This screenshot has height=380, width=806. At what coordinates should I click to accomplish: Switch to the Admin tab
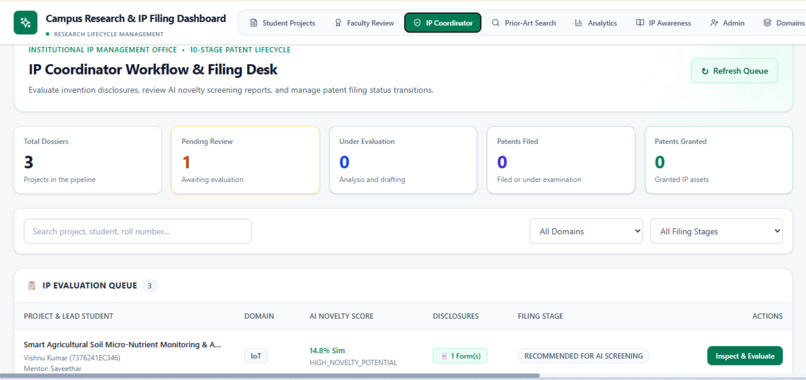[x=727, y=23]
